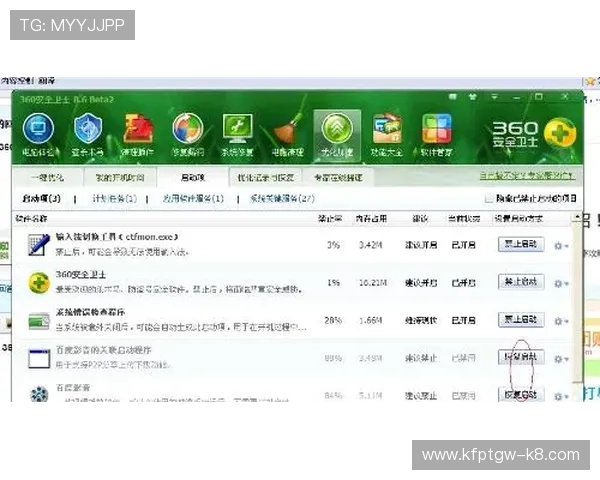Click the ctfmon.exe pen-and-grid row icon
The image size is (600, 480).
(x=39, y=244)
